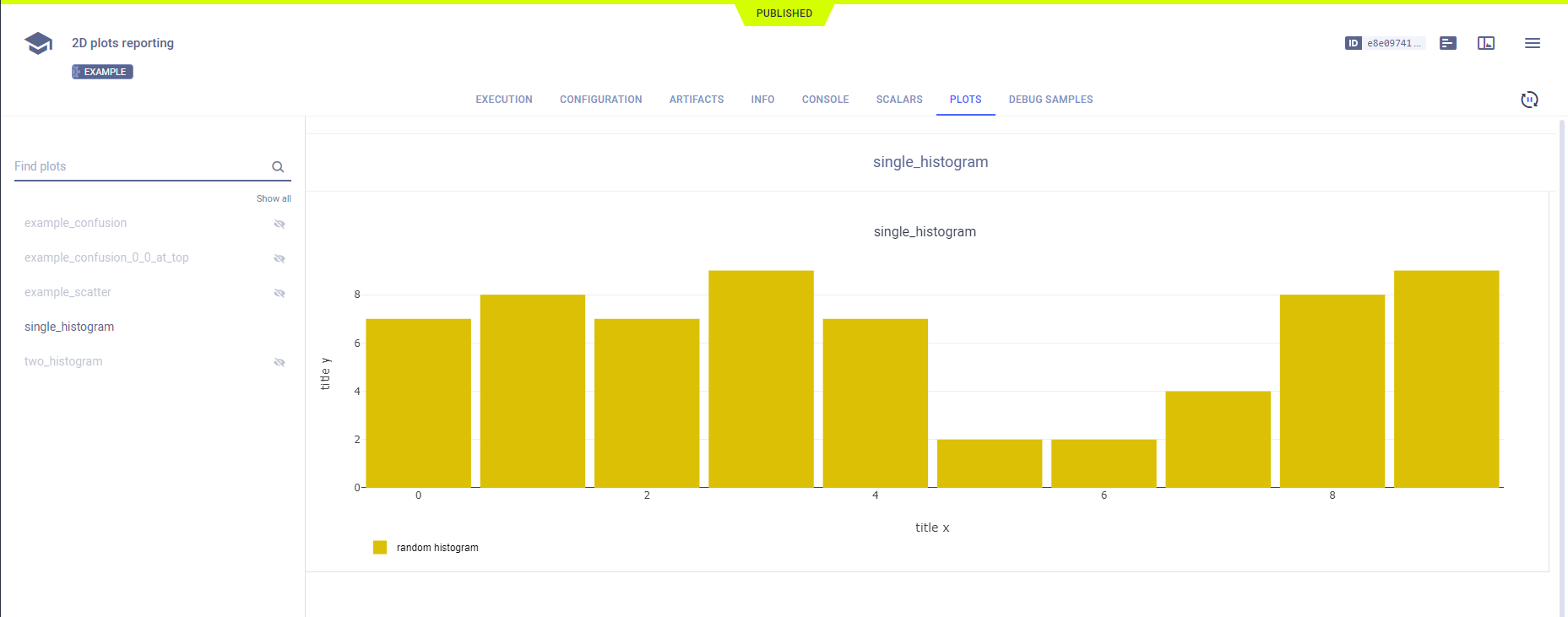Open the DEBUG SAMPLES tab
This screenshot has height=617, width=1568.
pos(1050,100)
